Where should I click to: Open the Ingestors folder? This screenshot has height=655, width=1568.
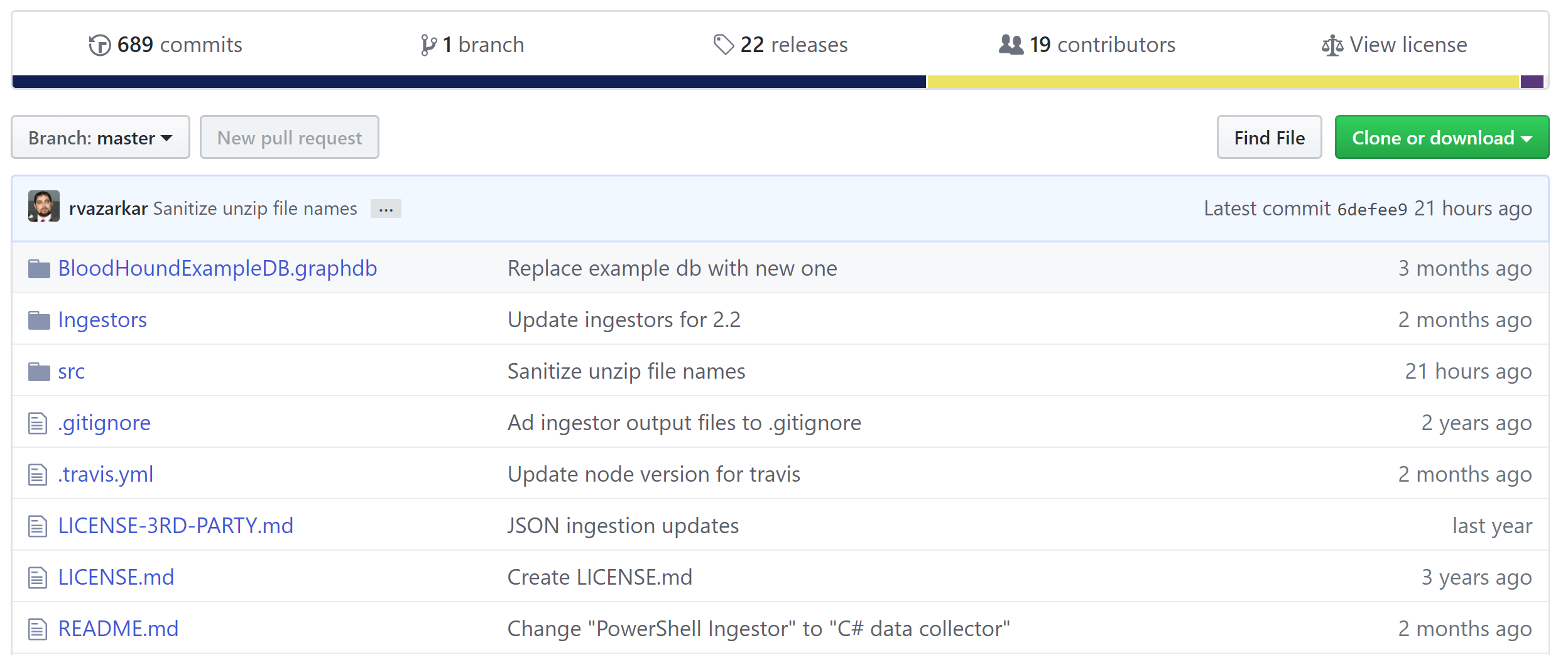coord(102,320)
